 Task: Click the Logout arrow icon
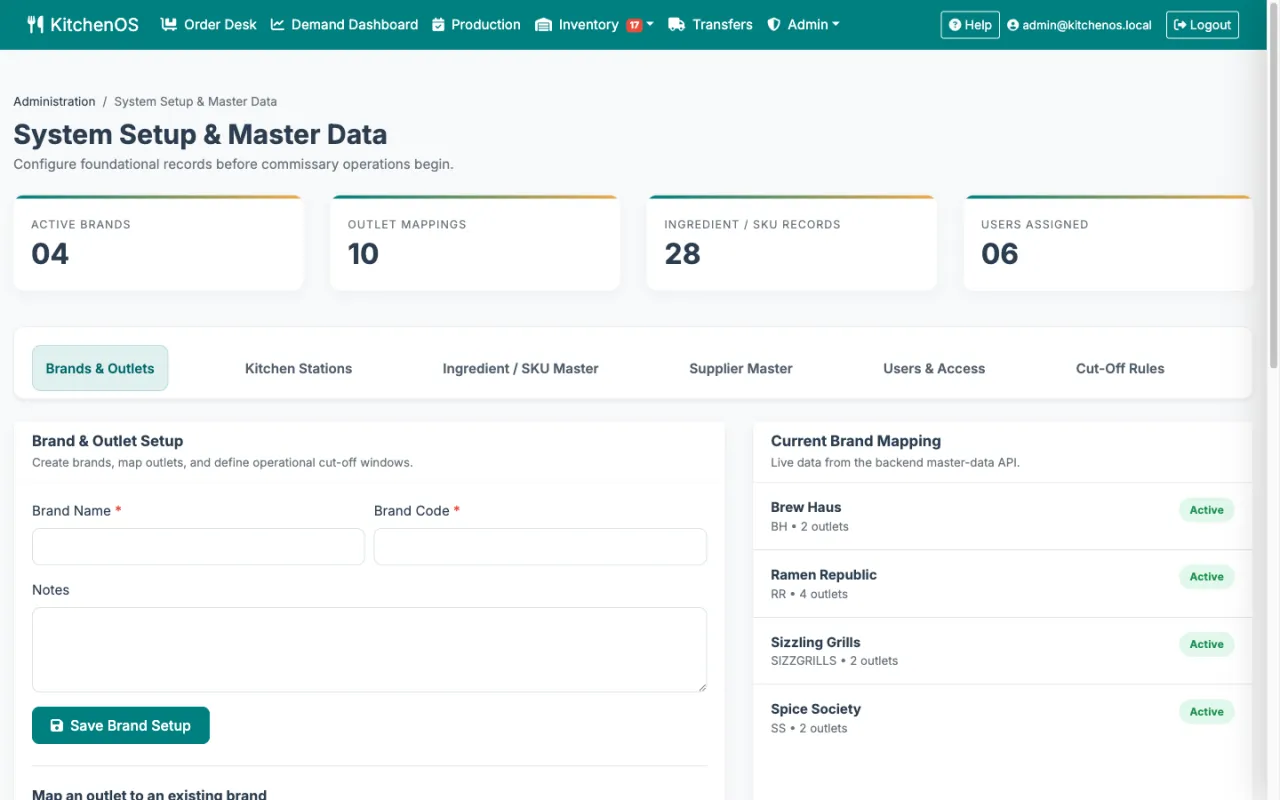point(1180,25)
